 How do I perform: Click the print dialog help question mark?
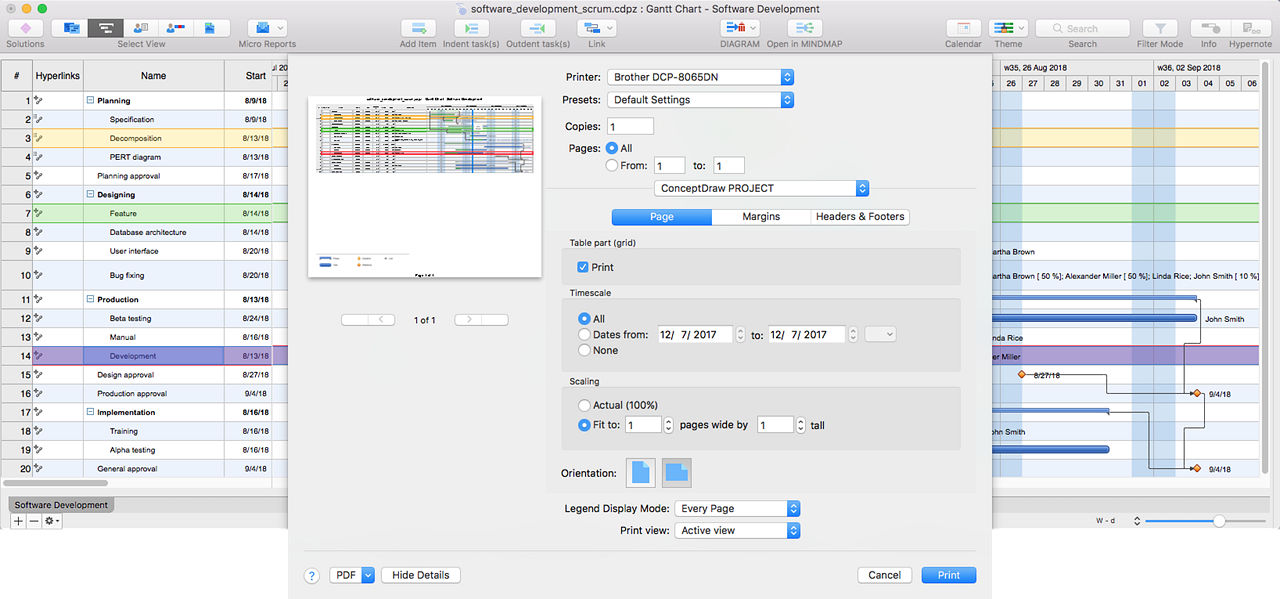coord(311,576)
